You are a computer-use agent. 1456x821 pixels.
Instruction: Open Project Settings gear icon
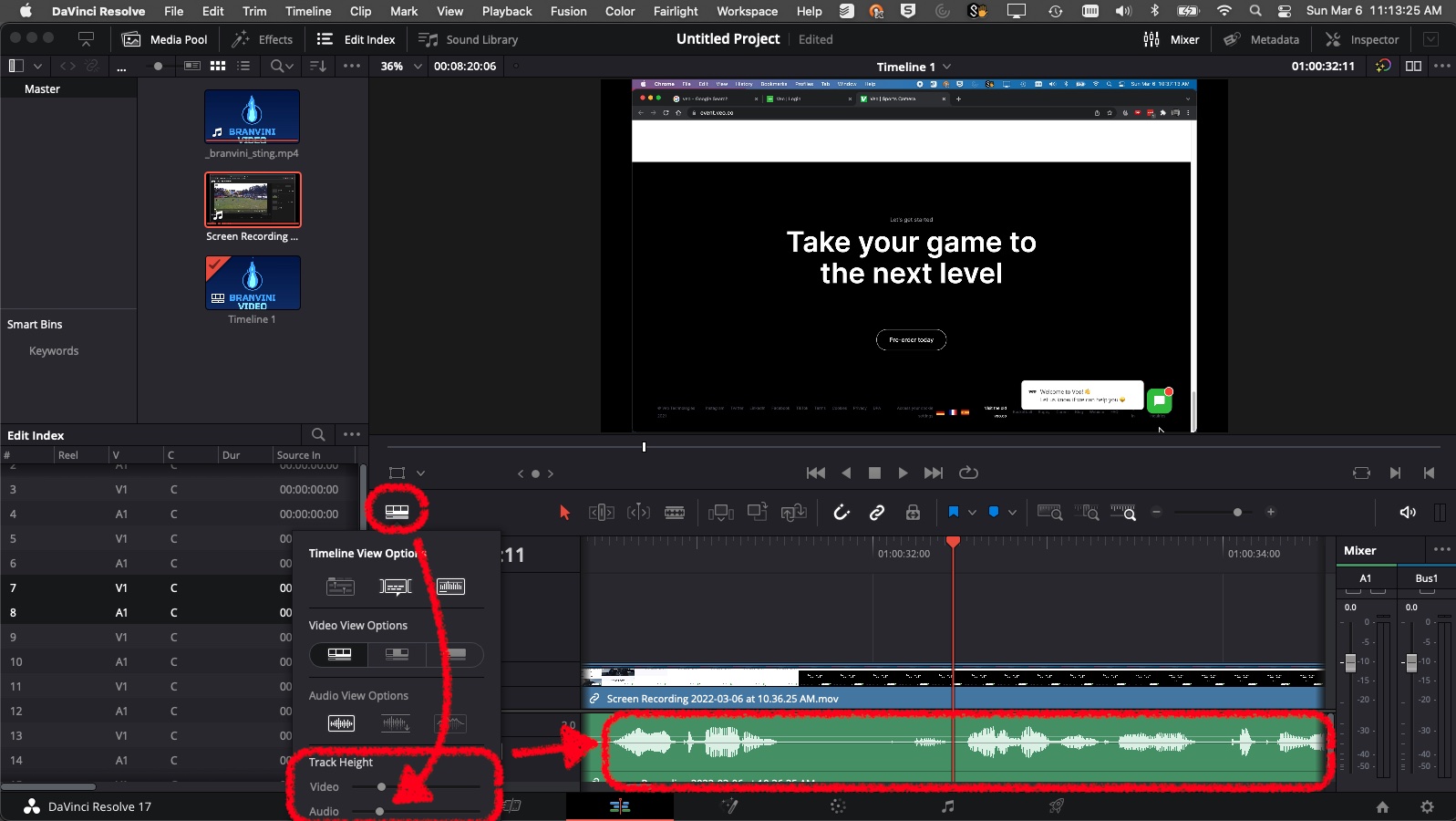tap(1428, 806)
